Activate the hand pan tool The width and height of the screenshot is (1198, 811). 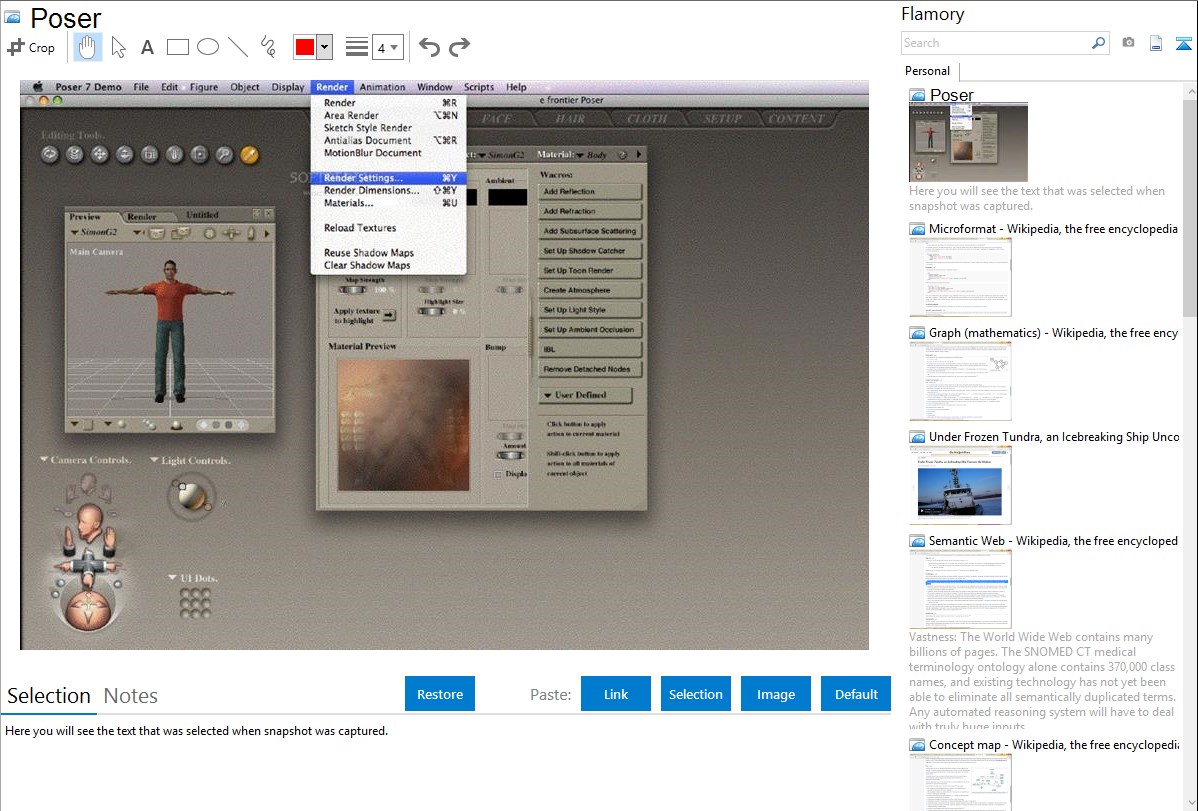[87, 47]
